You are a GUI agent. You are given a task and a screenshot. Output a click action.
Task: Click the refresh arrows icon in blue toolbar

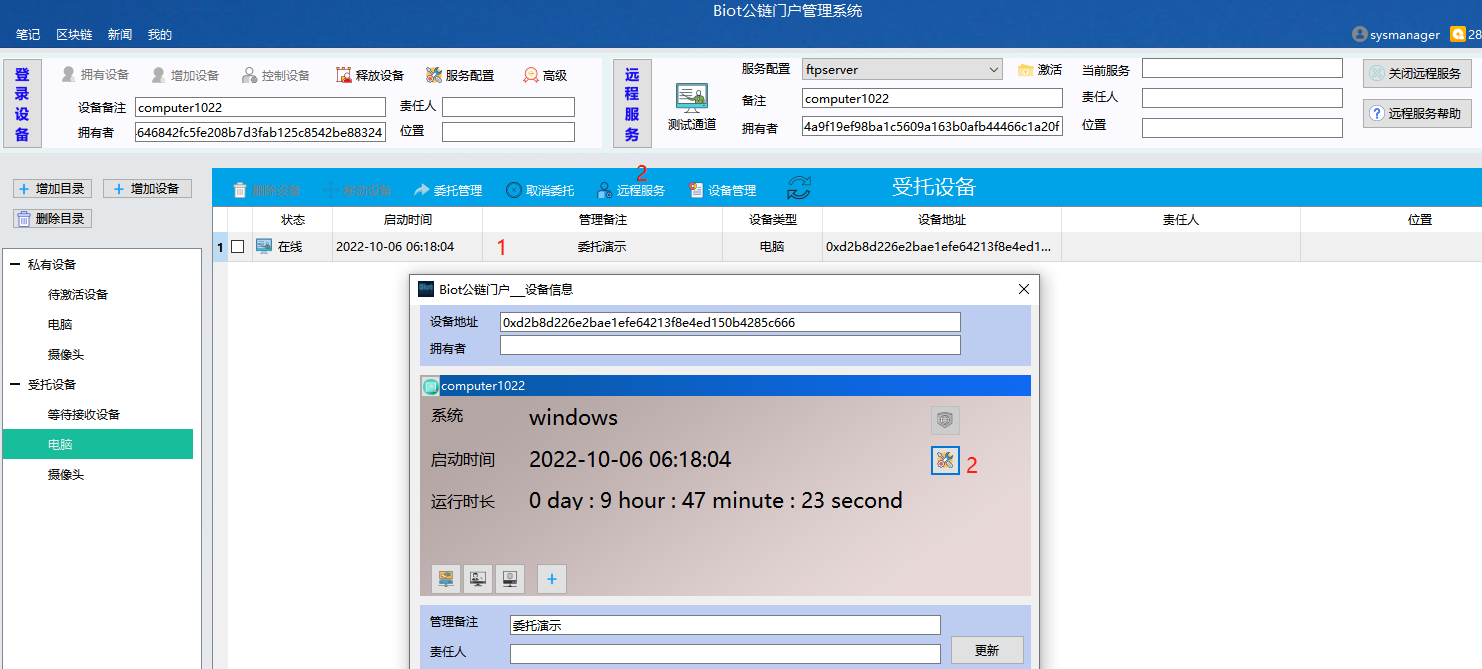799,188
